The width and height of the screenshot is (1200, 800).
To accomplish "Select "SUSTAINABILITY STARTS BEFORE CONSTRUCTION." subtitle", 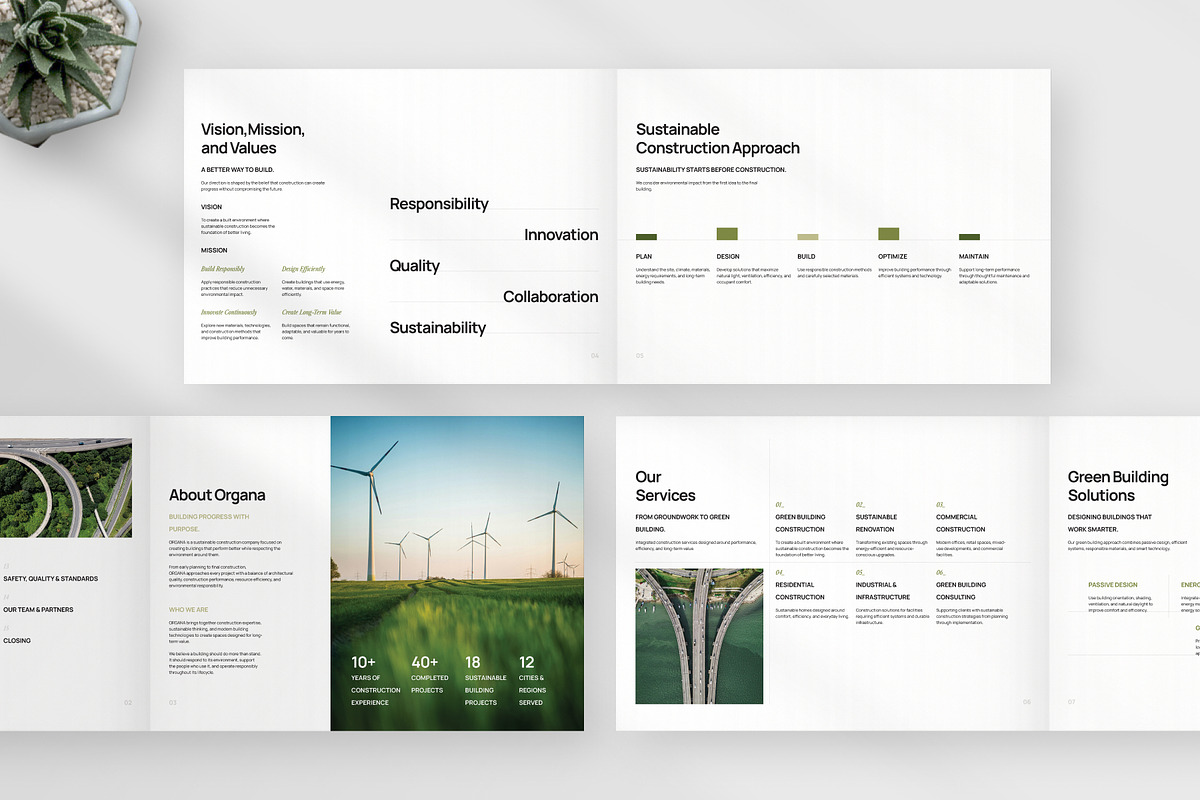I will [711, 170].
